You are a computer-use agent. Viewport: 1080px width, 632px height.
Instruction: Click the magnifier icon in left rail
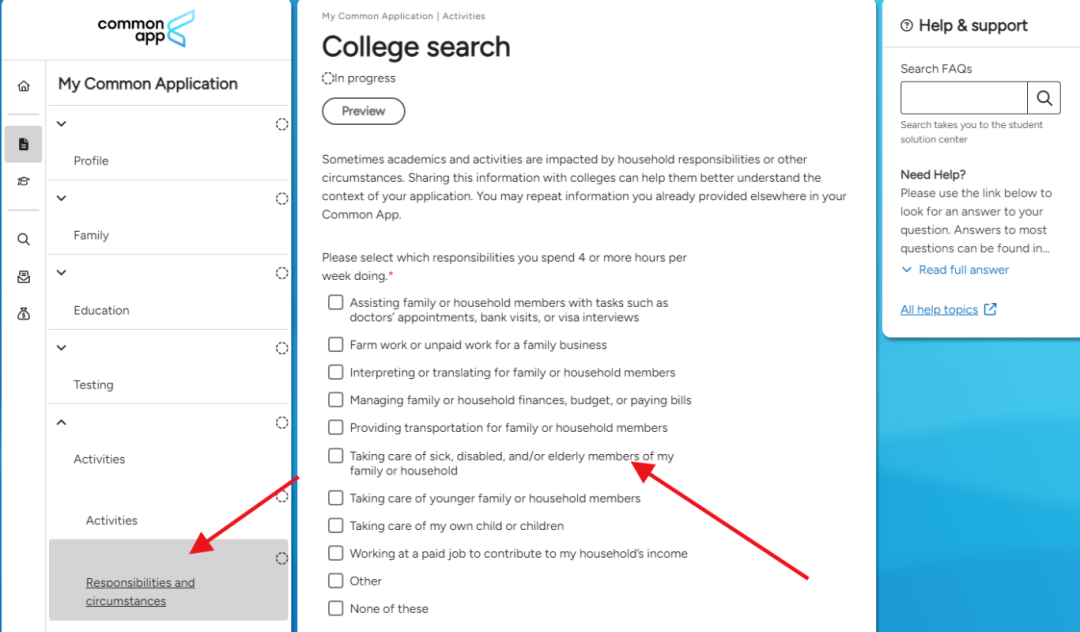point(23,239)
